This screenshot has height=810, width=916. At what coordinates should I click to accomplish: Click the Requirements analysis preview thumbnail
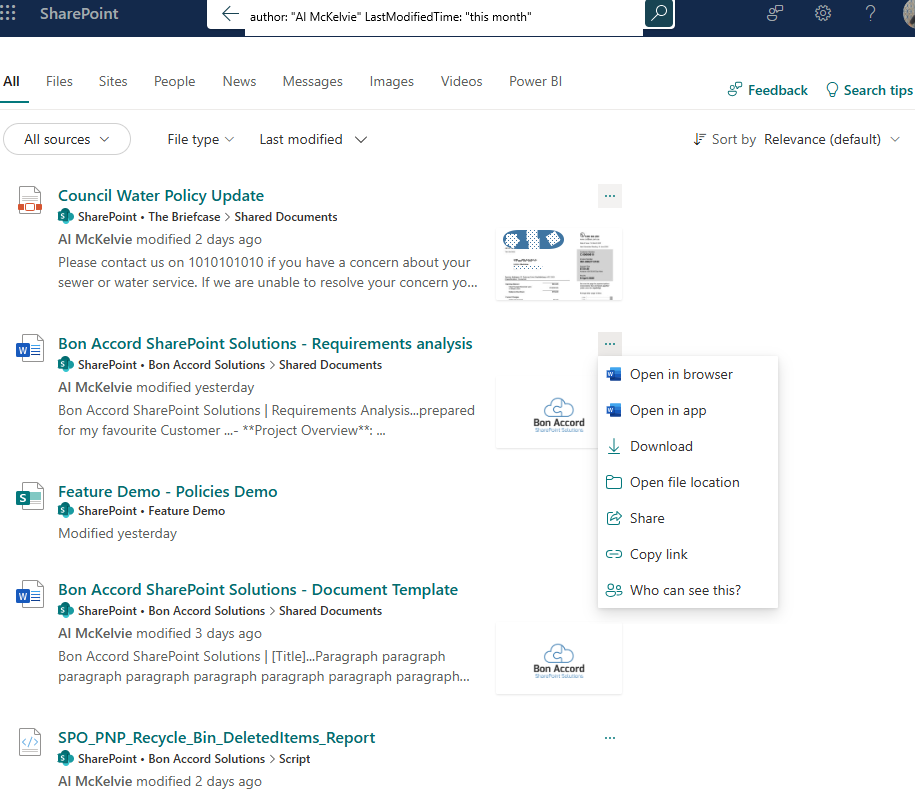coord(547,413)
